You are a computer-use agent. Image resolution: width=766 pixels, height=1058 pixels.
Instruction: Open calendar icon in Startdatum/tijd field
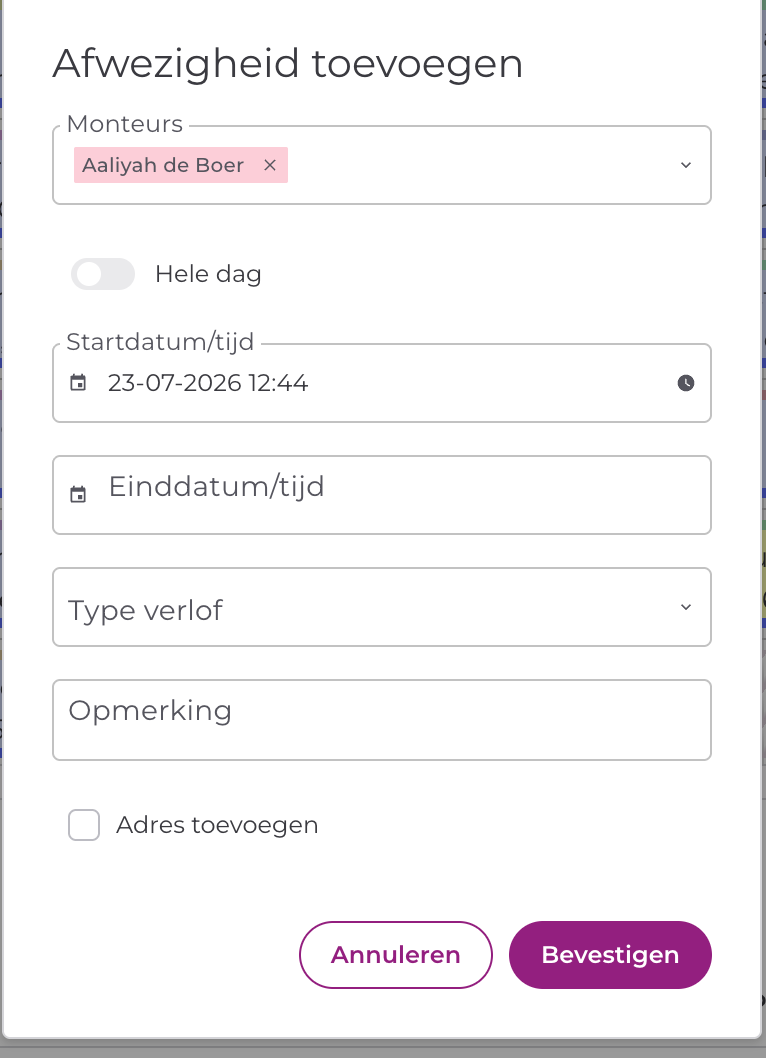pyautogui.click(x=78, y=383)
